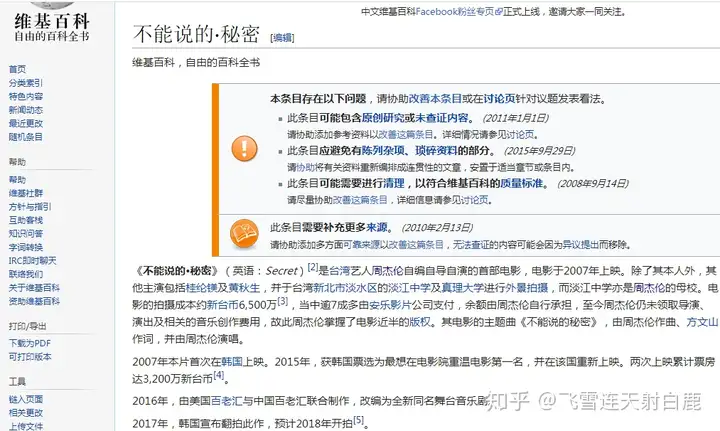This screenshot has width=720, height=431.
Task: Click the Wikipedia logo 维基百科
Action: coord(52,22)
